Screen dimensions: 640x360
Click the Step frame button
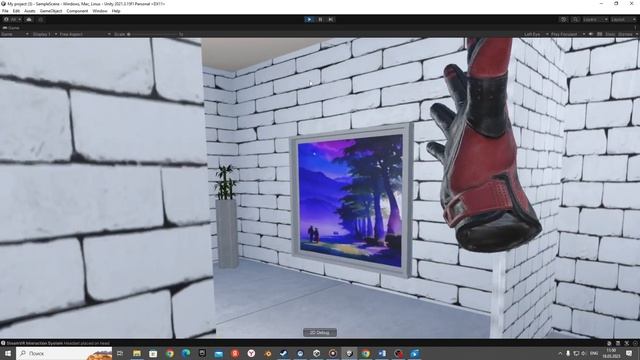[x=331, y=19]
